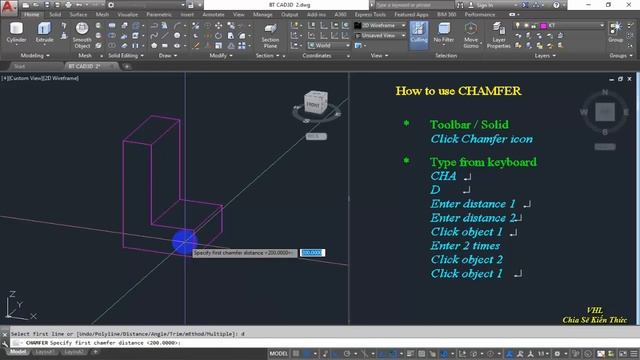The width and height of the screenshot is (640, 360).
Task: Expand the Solid Editing panel
Action: 126,56
